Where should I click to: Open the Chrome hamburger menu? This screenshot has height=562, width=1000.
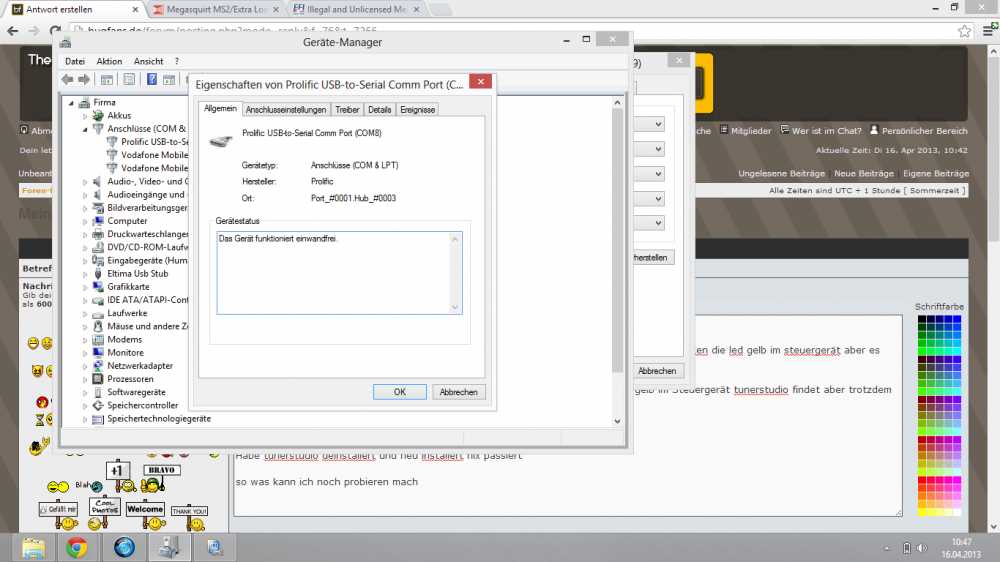coord(986,31)
